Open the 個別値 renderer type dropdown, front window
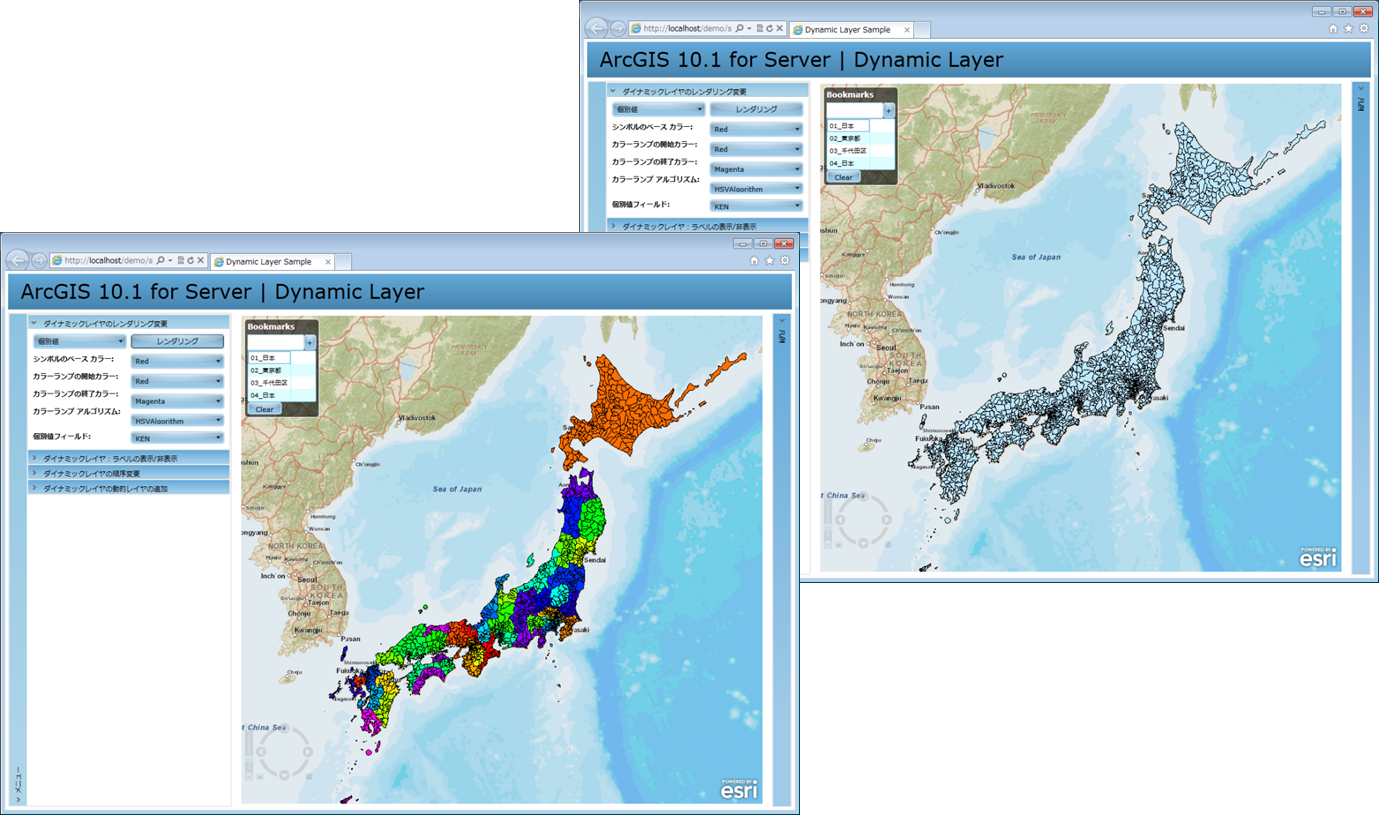This screenshot has height=815, width=1379. 80,341
